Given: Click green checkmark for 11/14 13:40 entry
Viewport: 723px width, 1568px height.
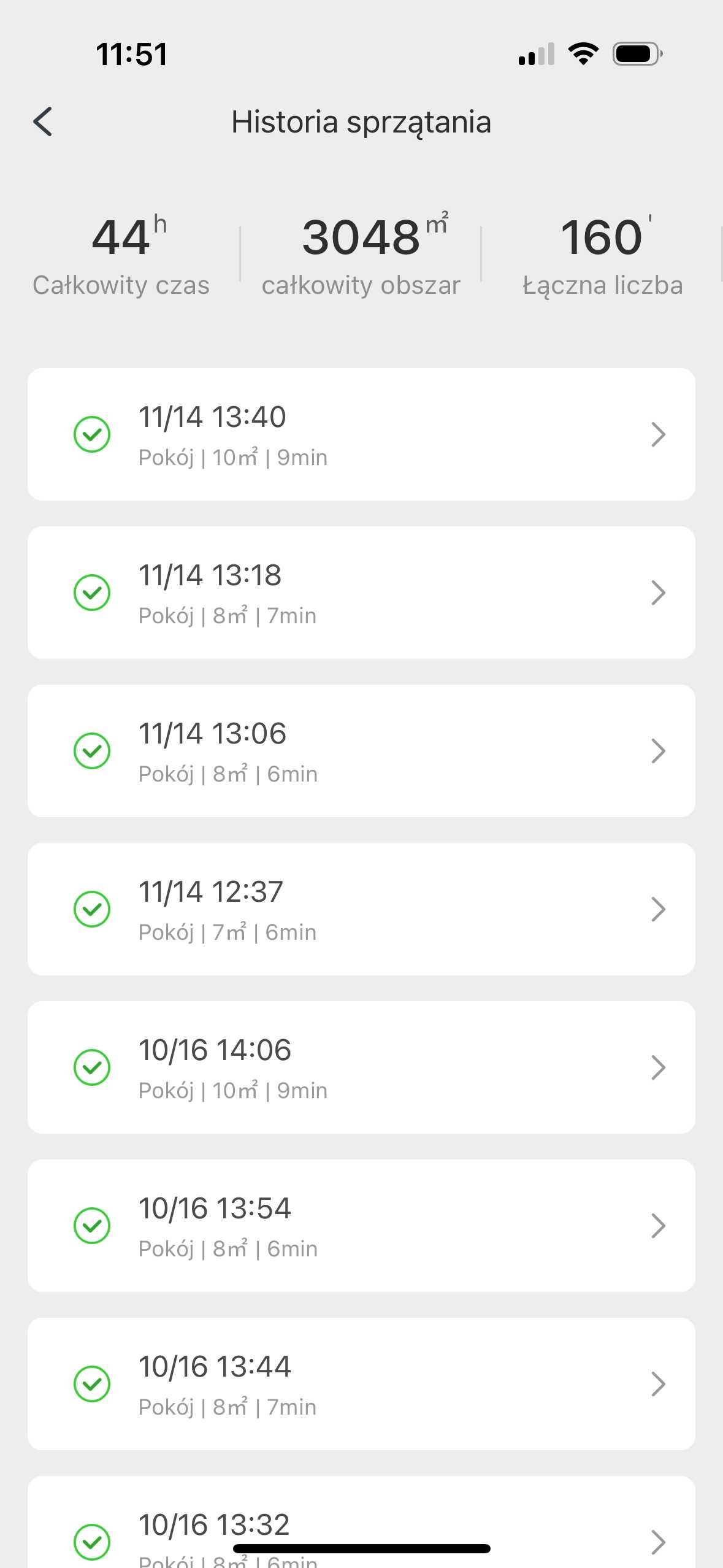Looking at the screenshot, I should coord(92,434).
